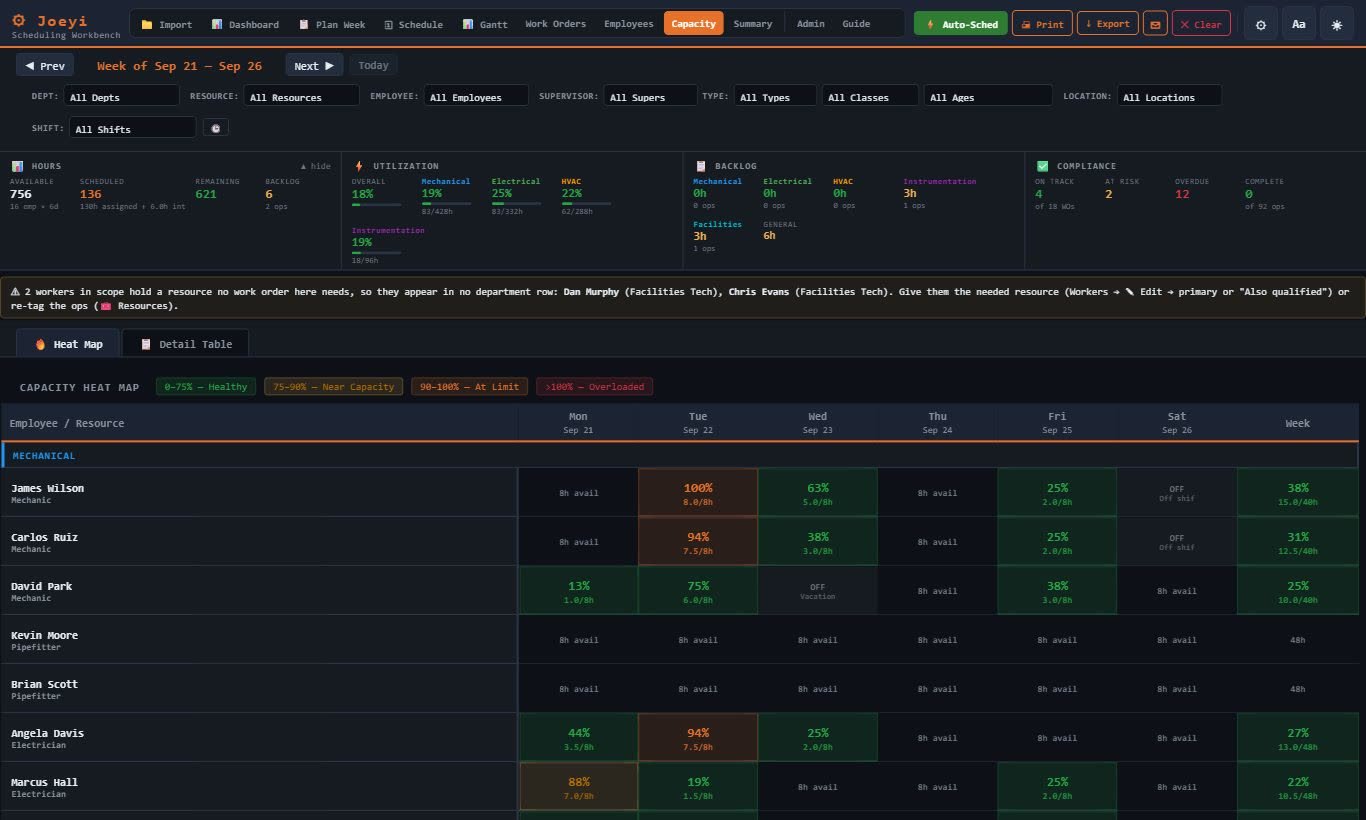
Task: Toggle the light/dark theme sun icon
Action: click(x=1337, y=24)
